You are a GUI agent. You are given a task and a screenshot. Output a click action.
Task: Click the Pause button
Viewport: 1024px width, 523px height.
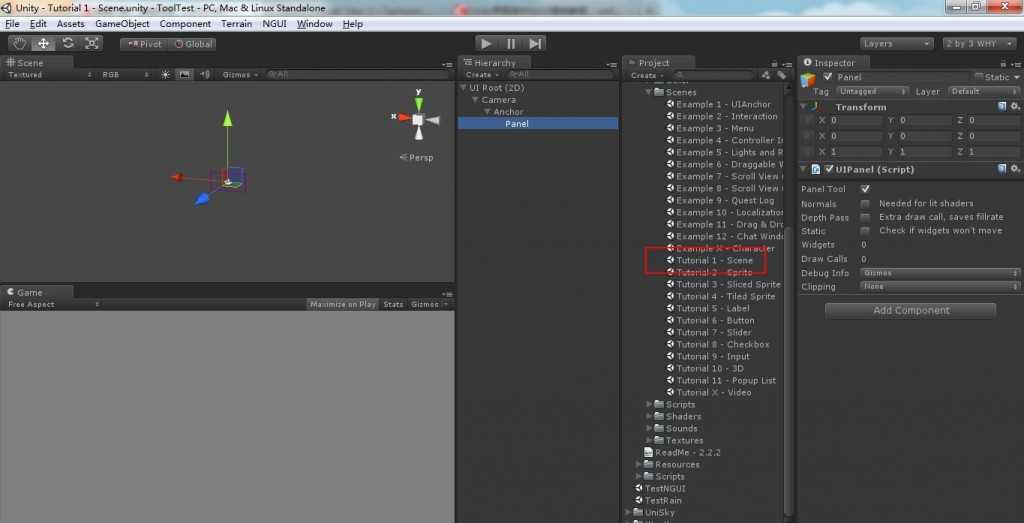(x=511, y=44)
